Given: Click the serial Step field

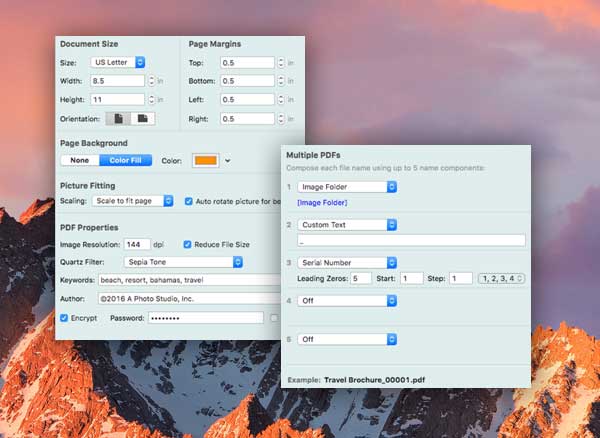Looking at the screenshot, I should pos(461,278).
